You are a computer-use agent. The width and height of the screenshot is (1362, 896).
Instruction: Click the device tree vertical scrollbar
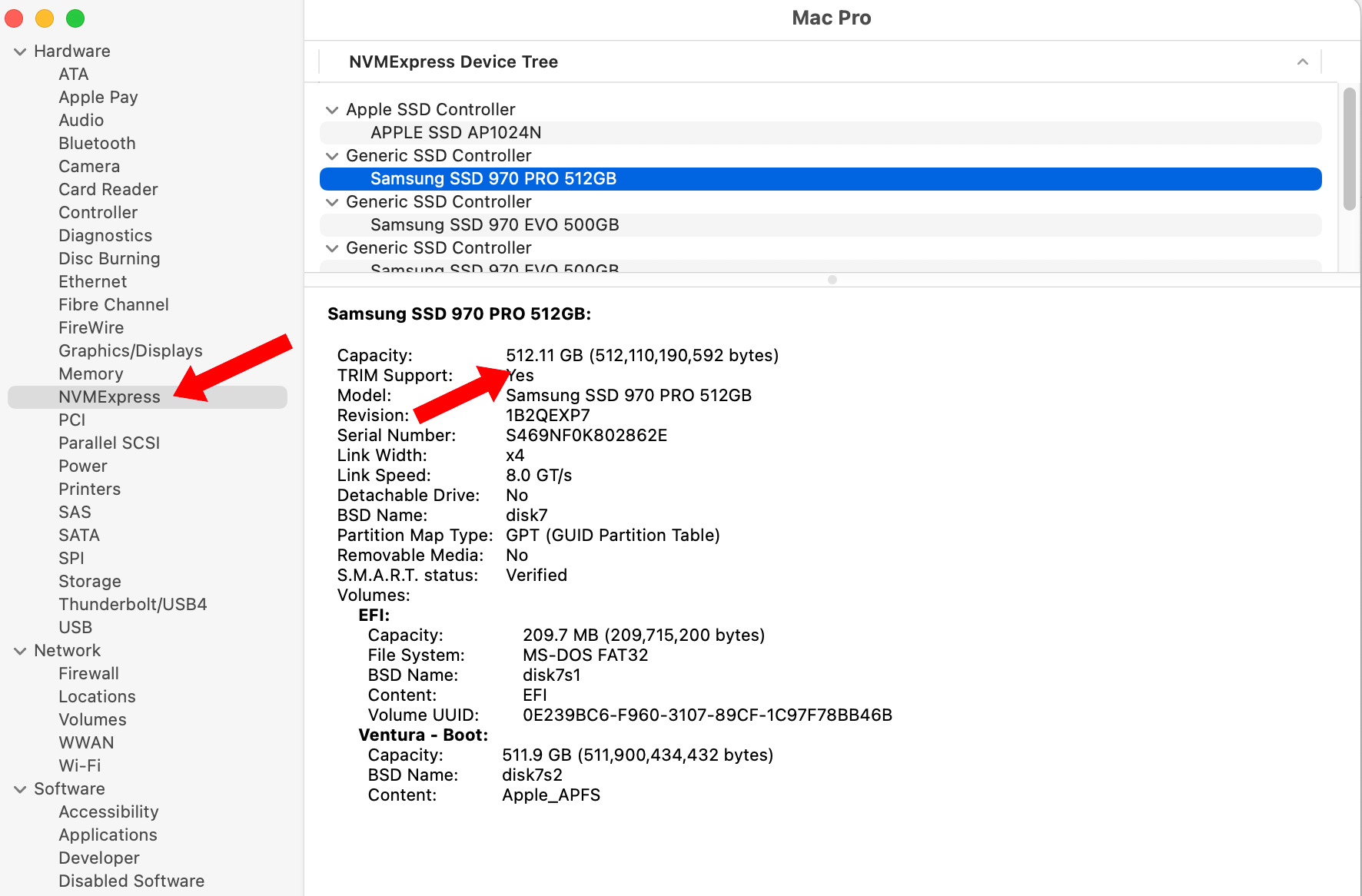(1350, 149)
